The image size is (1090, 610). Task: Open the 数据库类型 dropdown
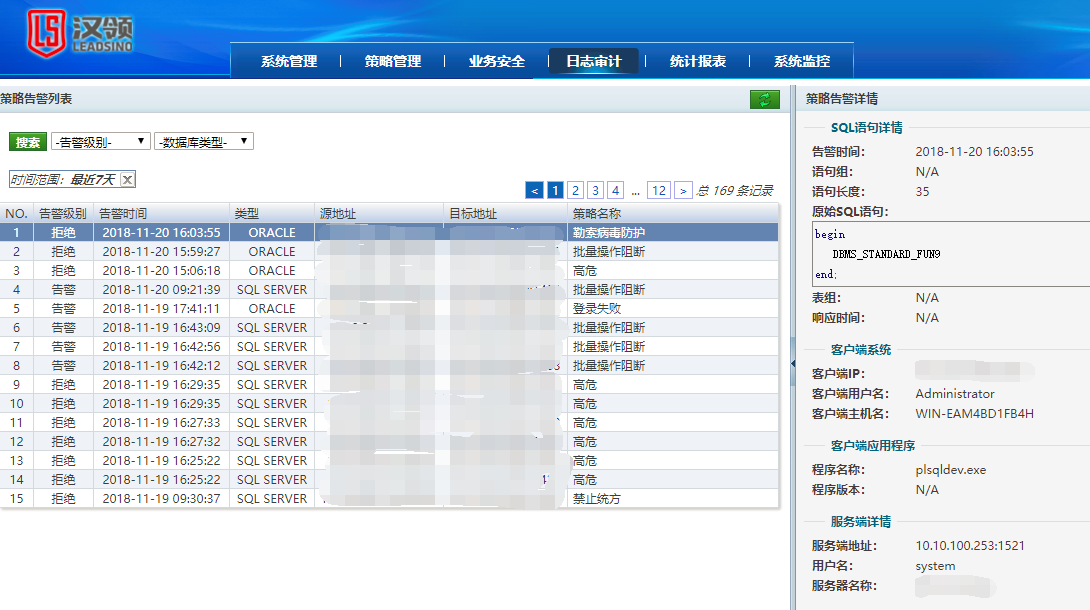click(x=203, y=142)
